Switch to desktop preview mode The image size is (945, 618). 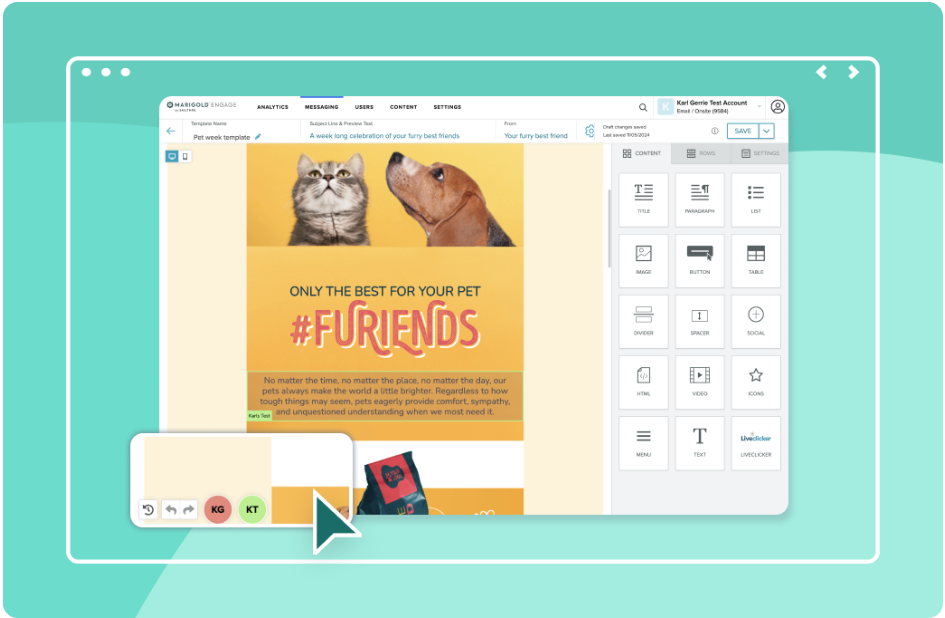click(x=172, y=157)
